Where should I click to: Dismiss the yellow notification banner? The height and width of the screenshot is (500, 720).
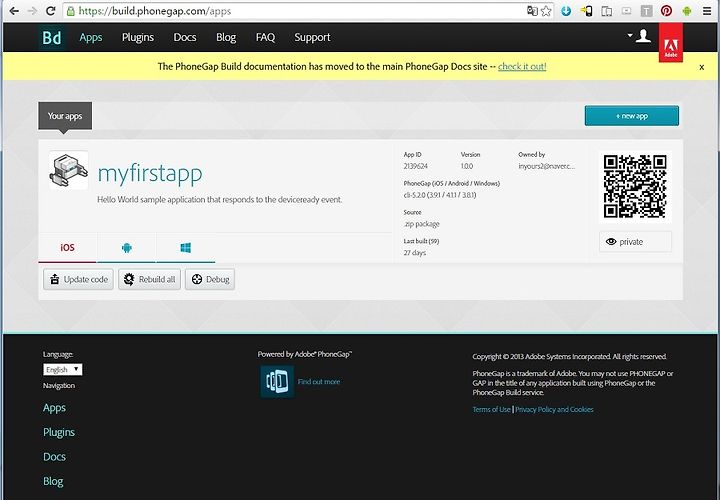pos(701,67)
